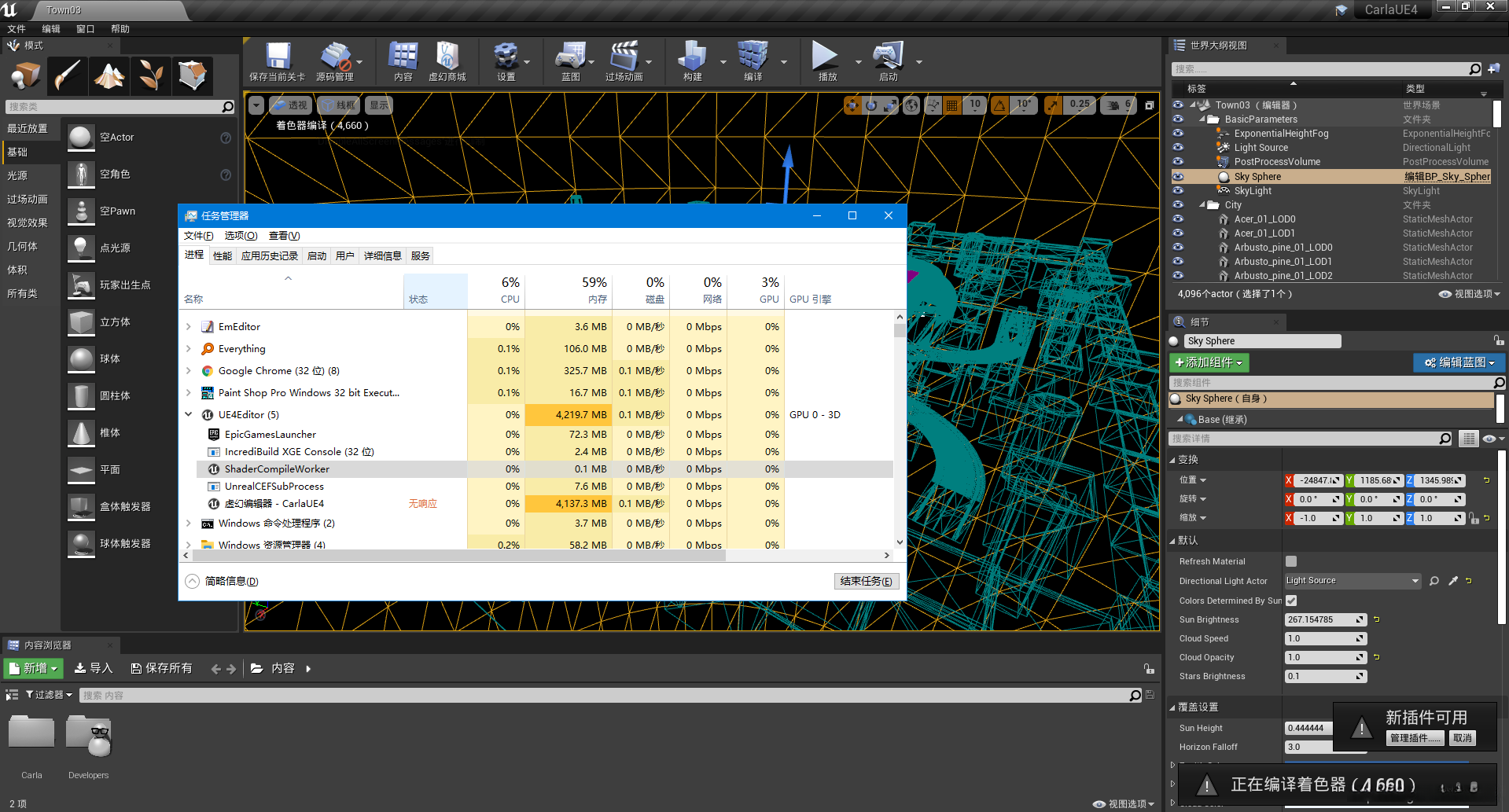Expand the Google Chrome process group

(189, 371)
